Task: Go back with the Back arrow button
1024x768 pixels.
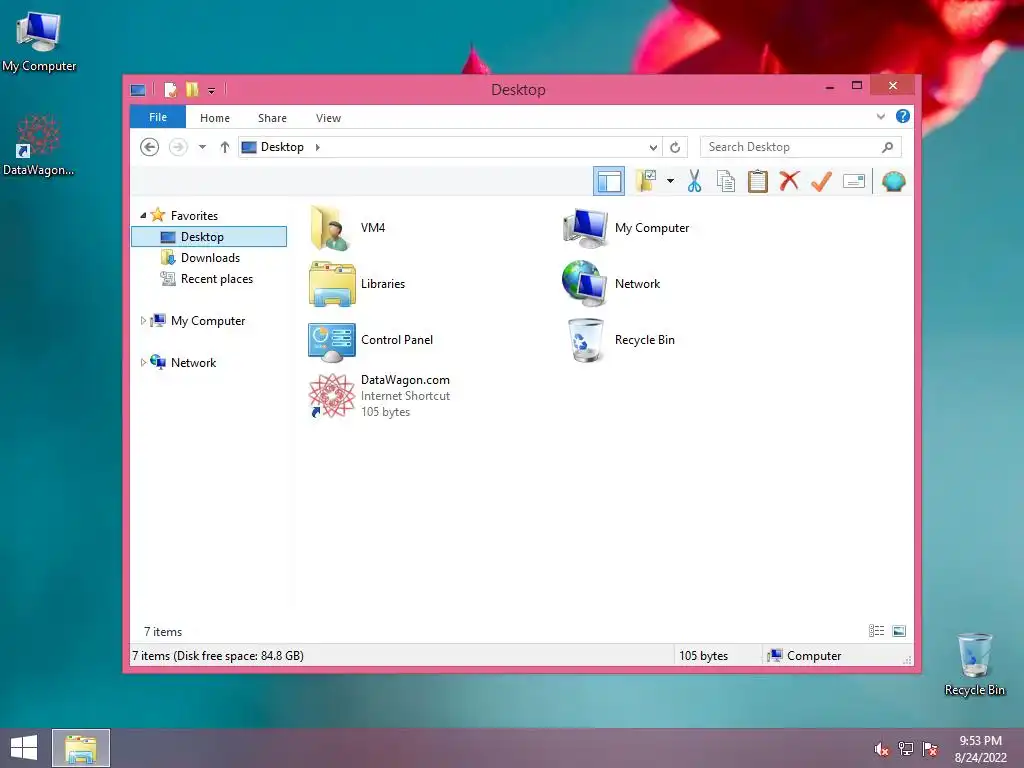Action: pos(150,147)
